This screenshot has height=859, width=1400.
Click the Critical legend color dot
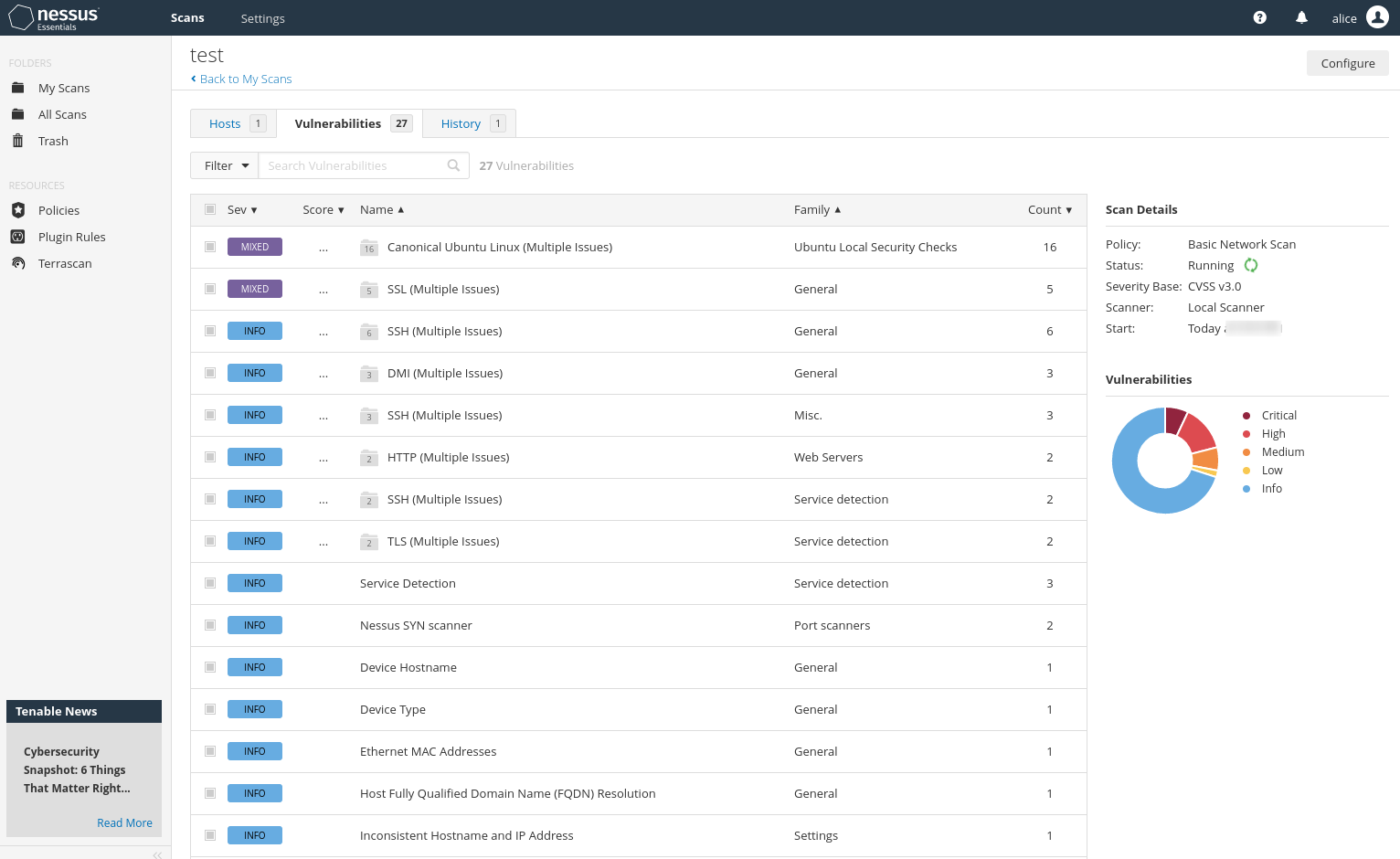tap(1246, 416)
